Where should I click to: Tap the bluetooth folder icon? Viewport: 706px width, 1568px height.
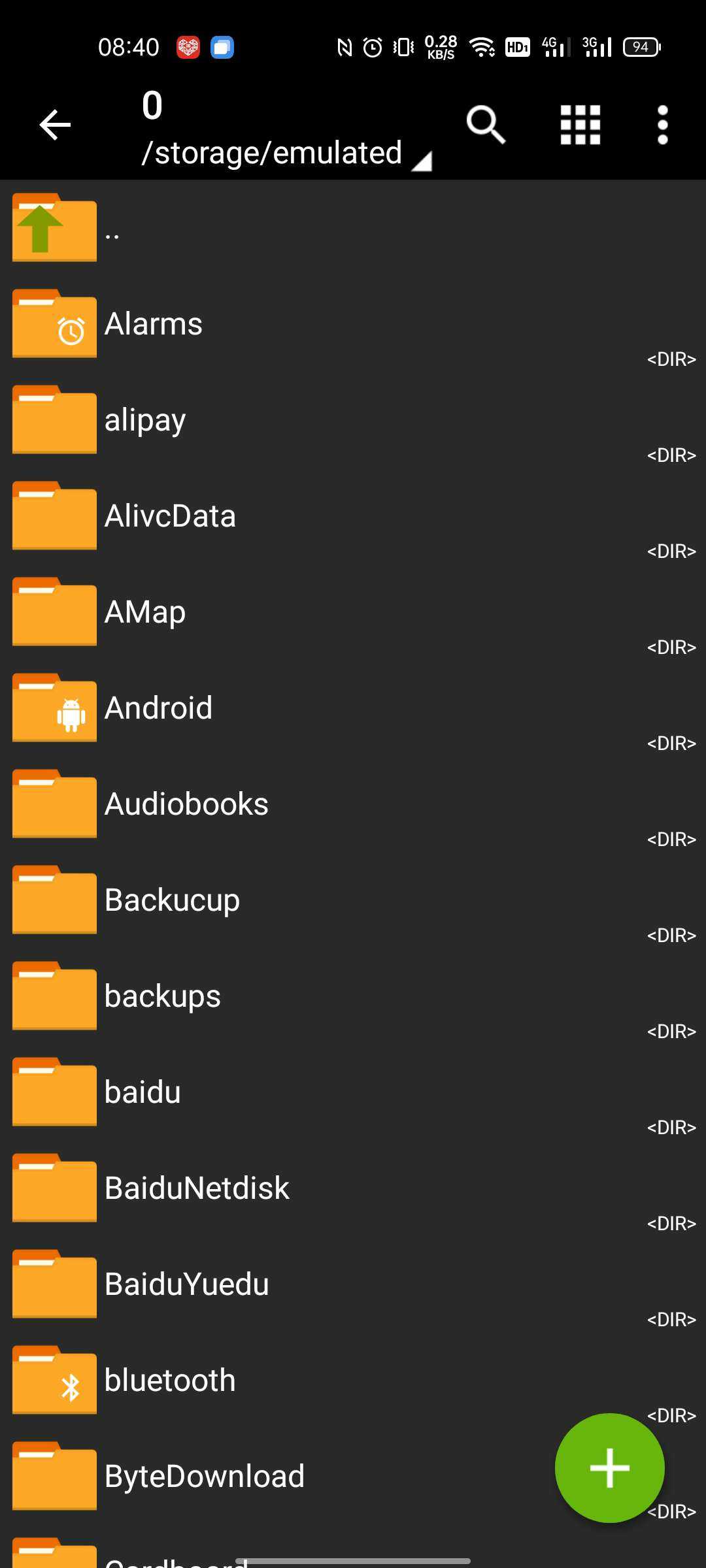click(54, 1380)
